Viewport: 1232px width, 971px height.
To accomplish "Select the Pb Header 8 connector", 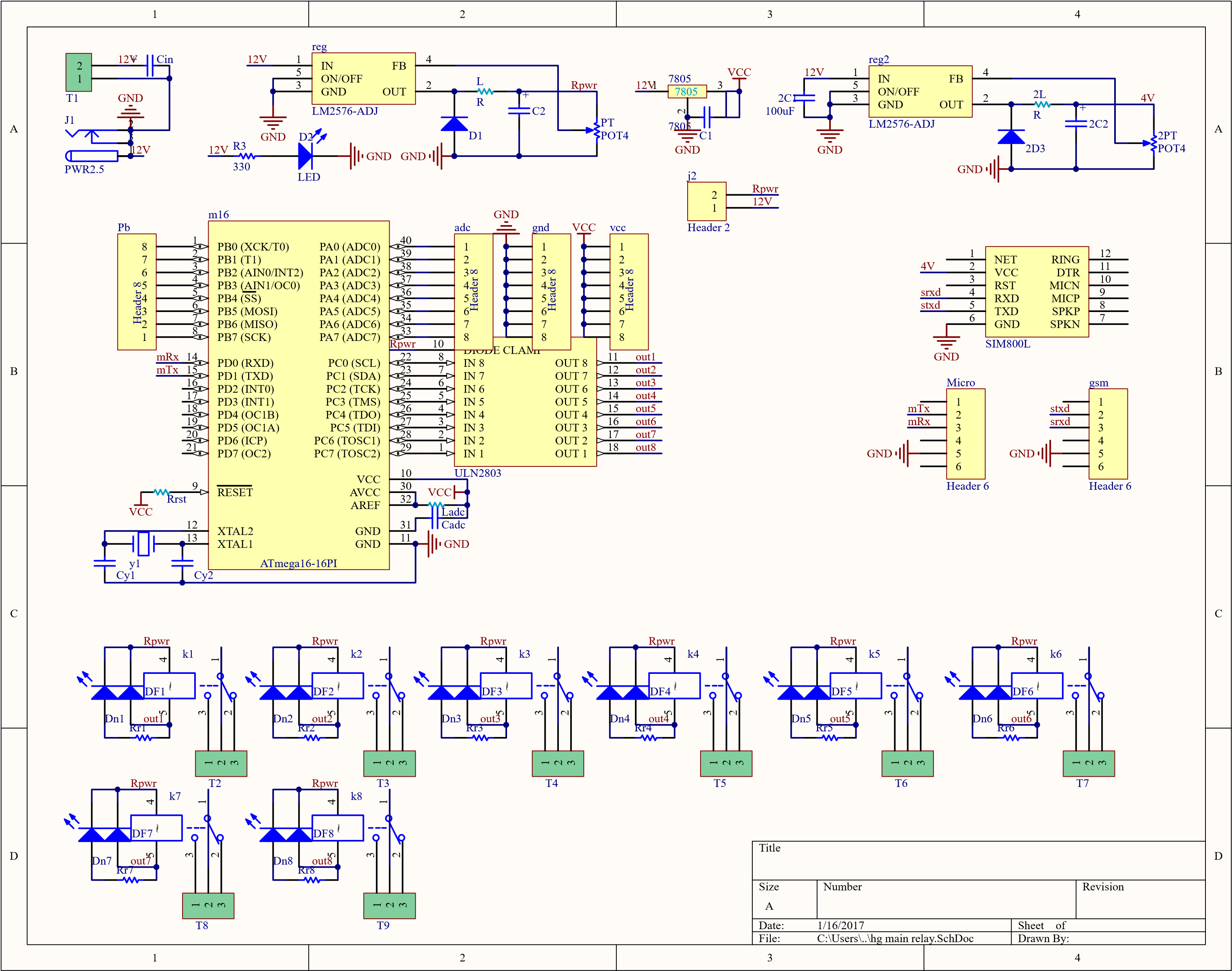I will [137, 292].
